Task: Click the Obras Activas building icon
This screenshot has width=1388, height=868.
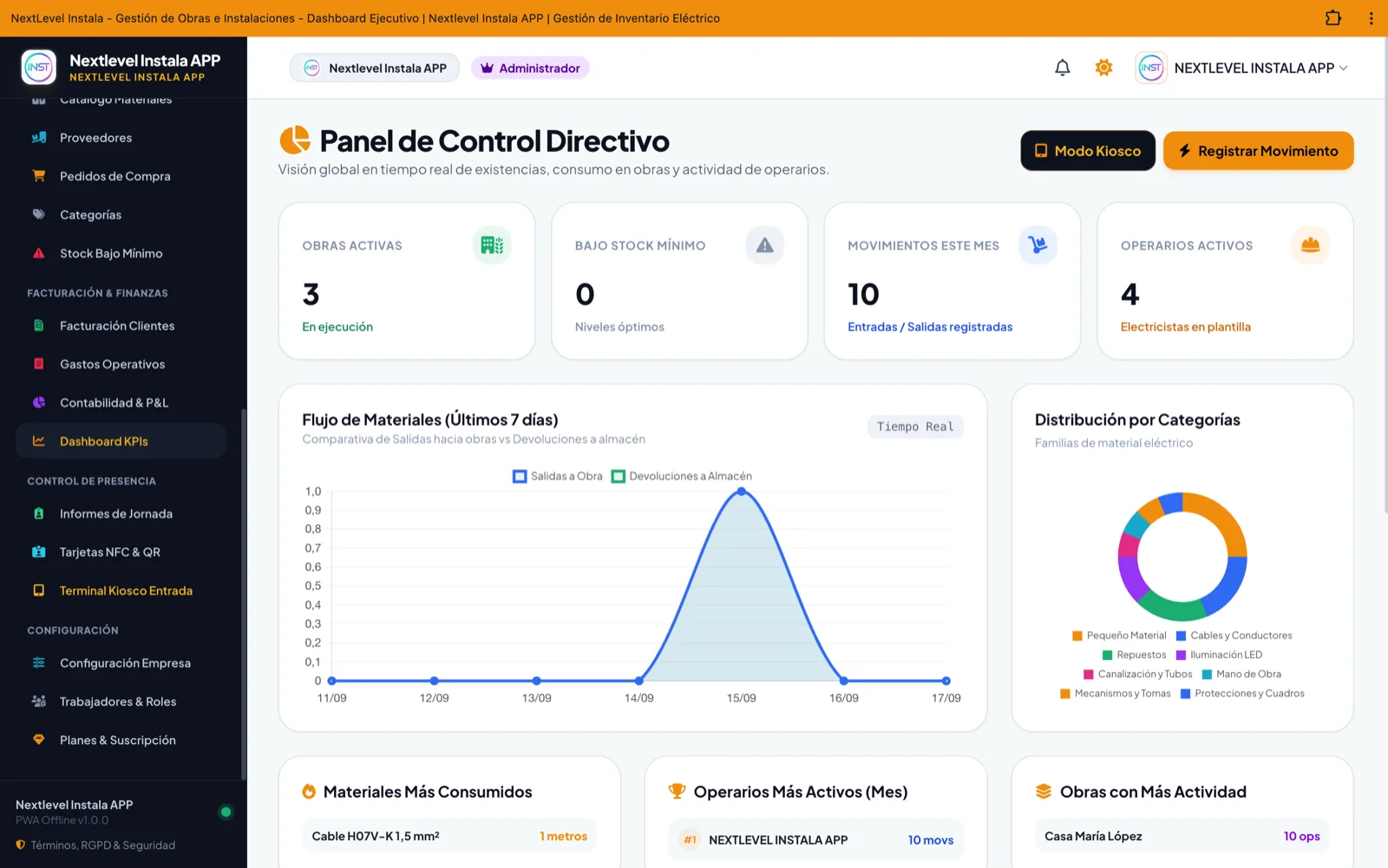Action: (x=492, y=245)
